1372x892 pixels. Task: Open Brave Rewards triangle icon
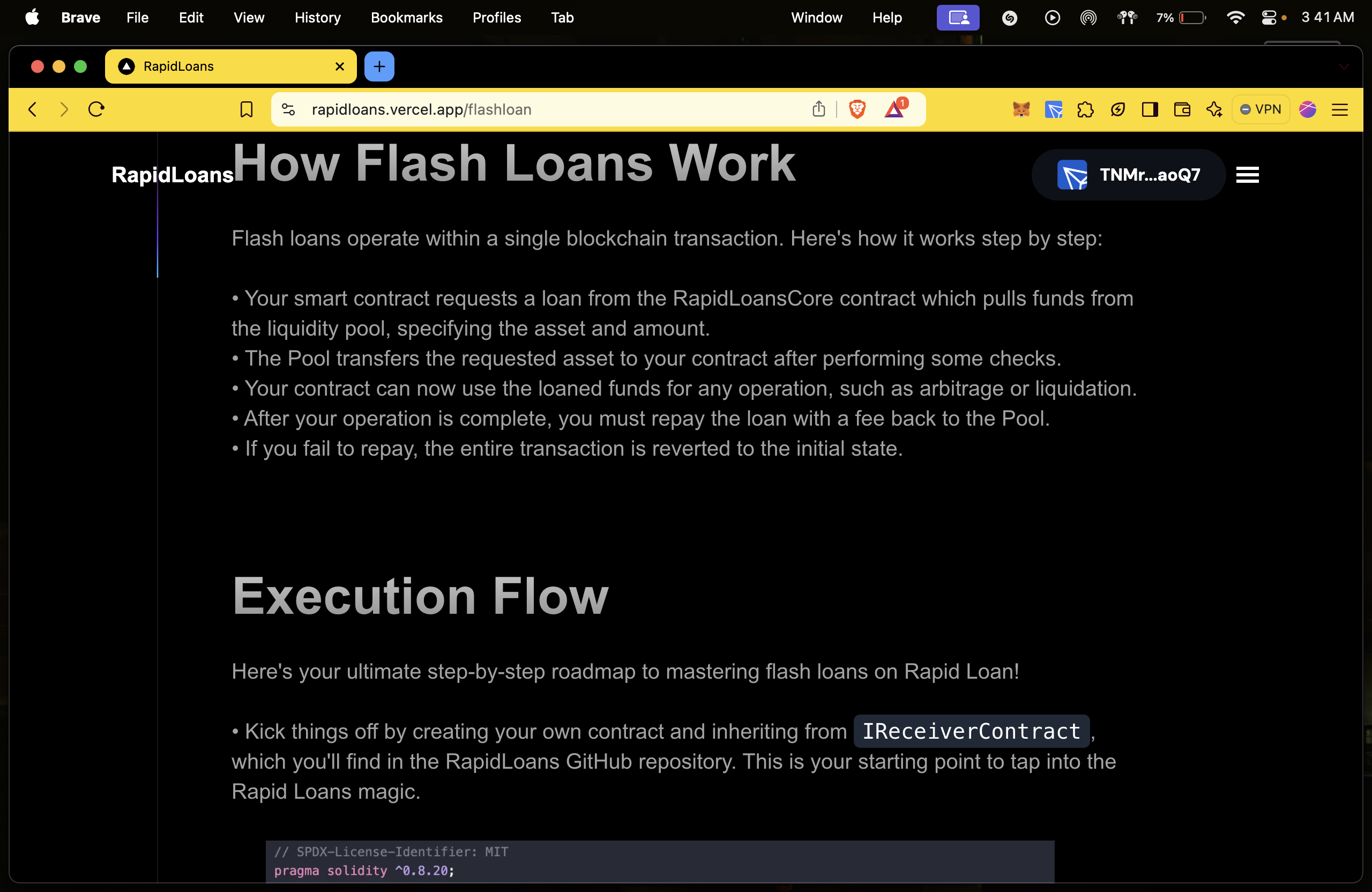click(894, 109)
